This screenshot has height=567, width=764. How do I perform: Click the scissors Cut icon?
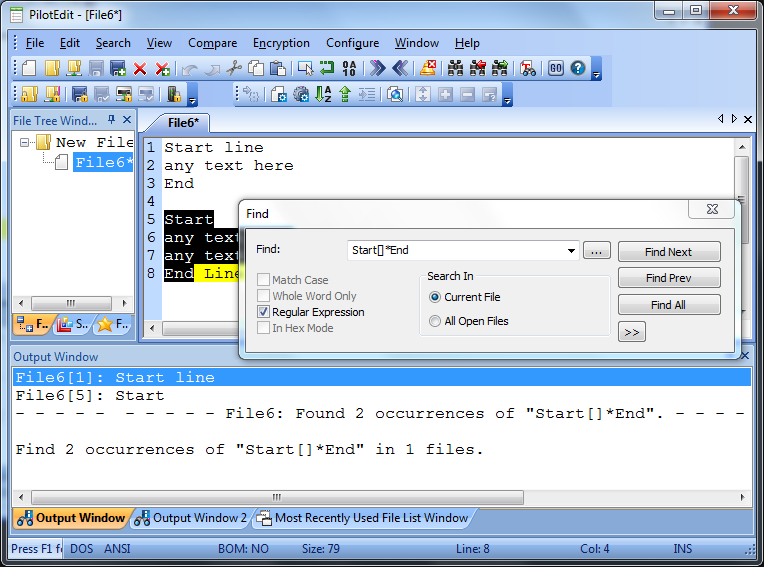pyautogui.click(x=234, y=69)
